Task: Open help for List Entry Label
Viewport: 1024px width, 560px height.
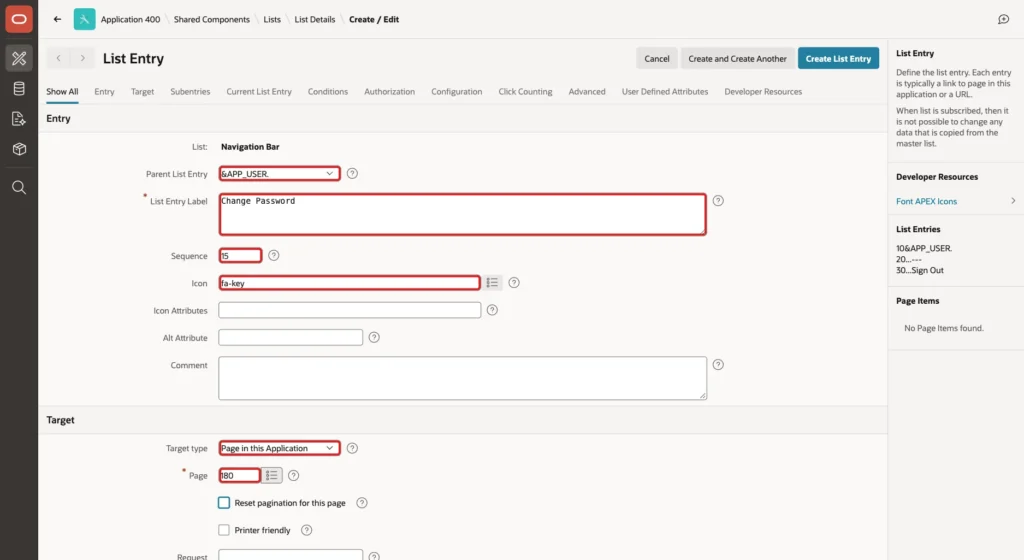Action: click(718, 200)
